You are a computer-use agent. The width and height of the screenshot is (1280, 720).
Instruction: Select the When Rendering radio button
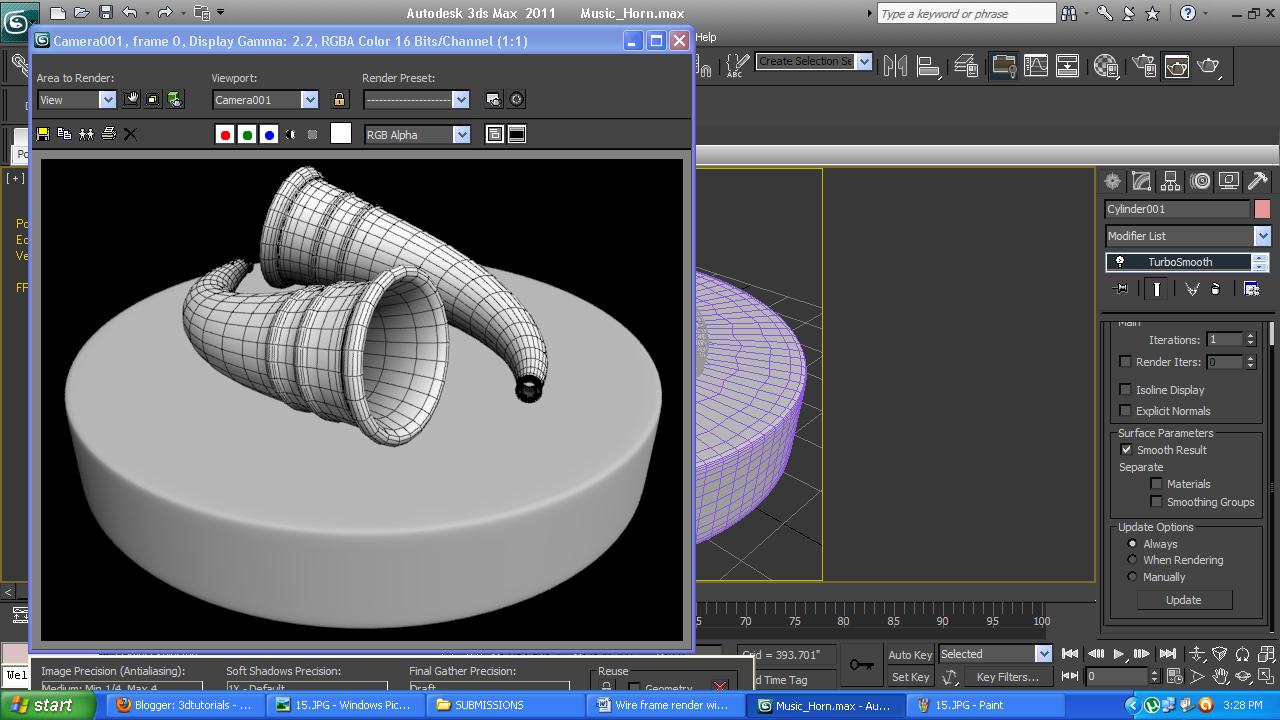[1132, 560]
